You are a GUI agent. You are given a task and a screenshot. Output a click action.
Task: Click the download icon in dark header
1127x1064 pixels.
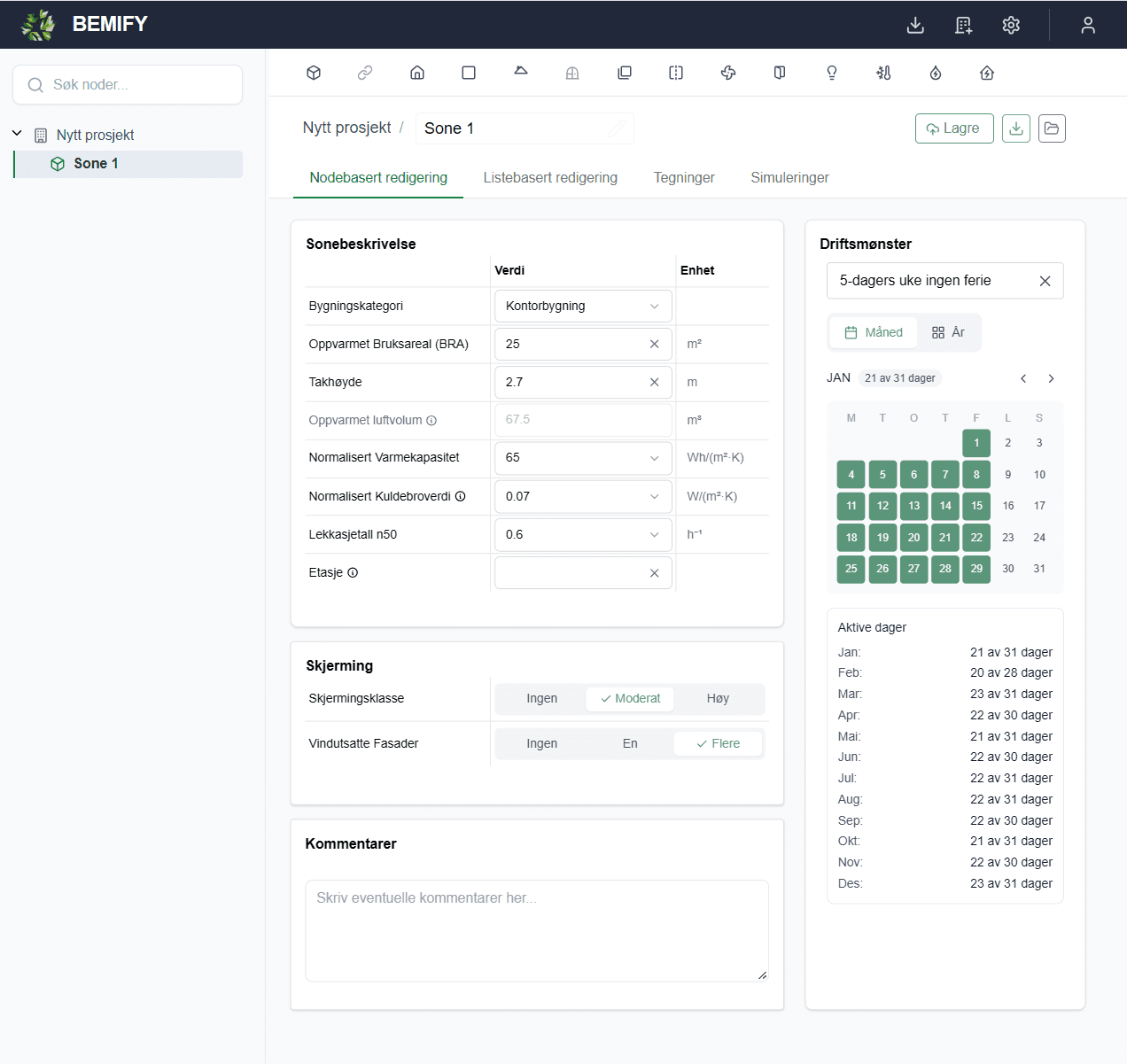(x=916, y=25)
